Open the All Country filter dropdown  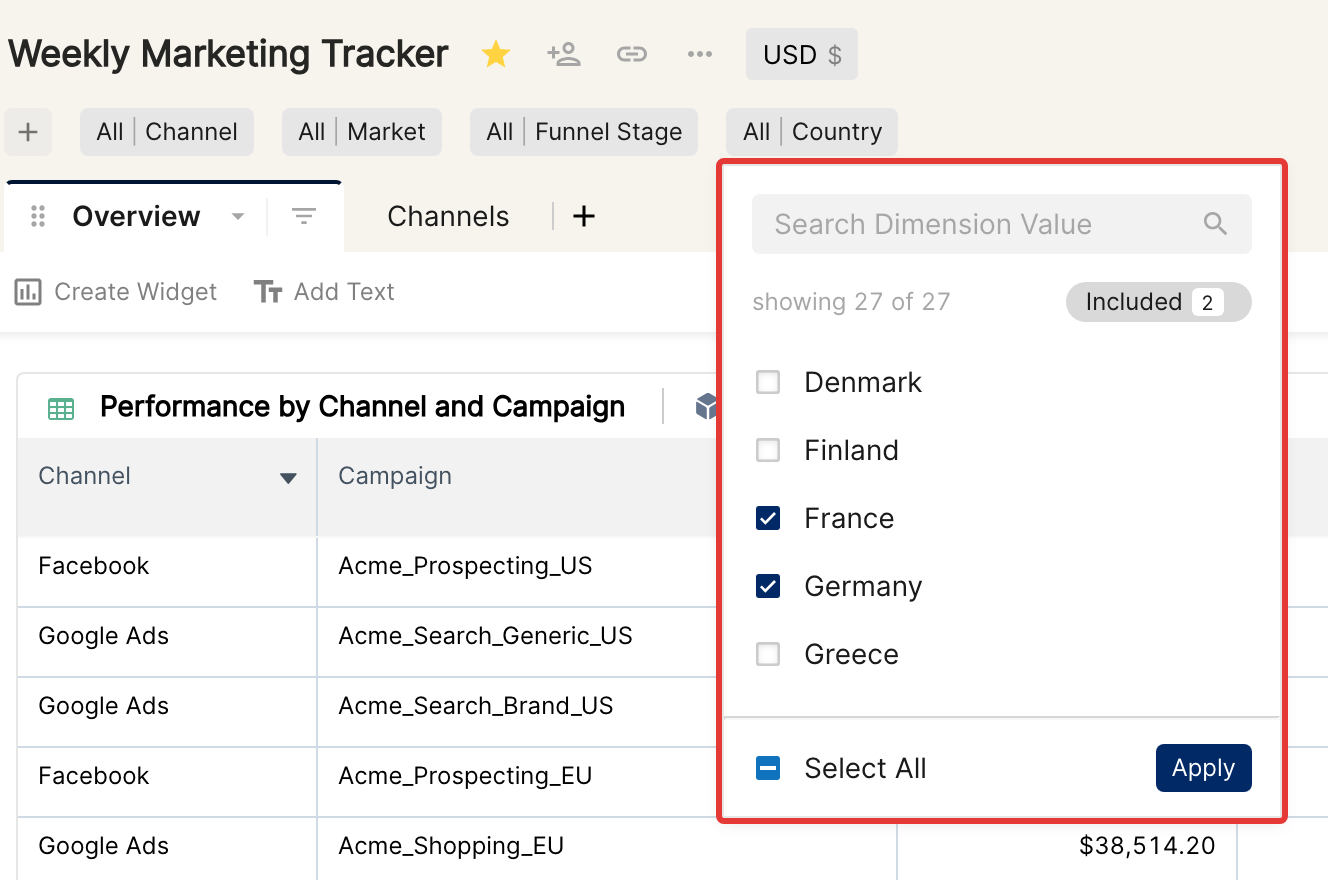[x=812, y=132]
